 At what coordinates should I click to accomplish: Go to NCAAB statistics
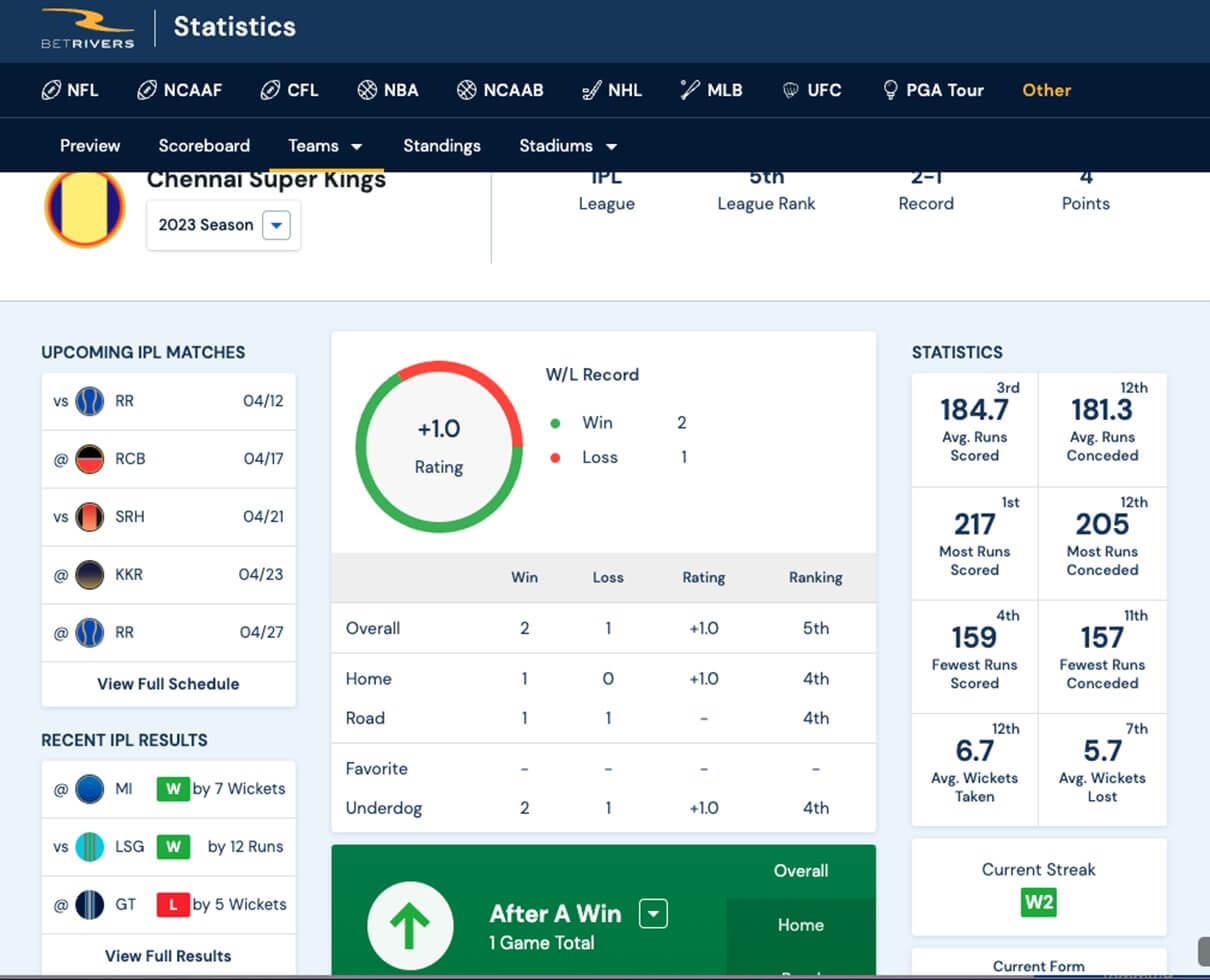coord(500,90)
